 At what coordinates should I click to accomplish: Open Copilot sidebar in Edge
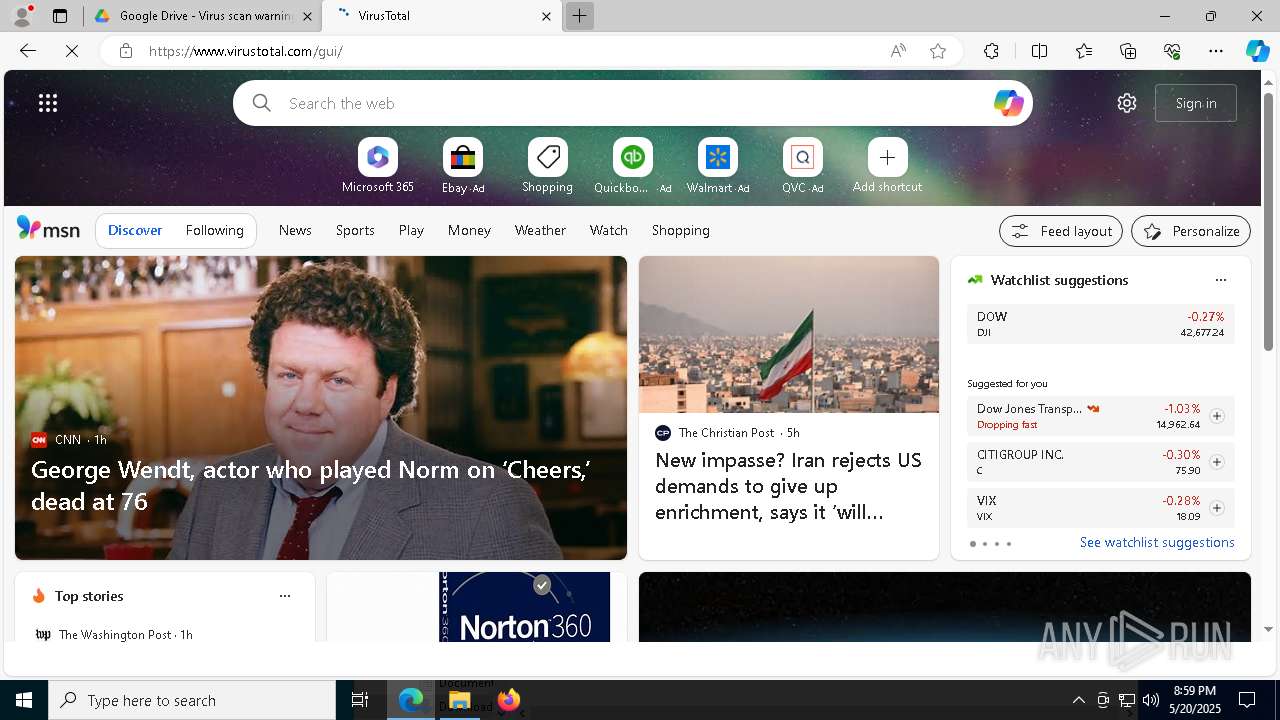(1257, 51)
